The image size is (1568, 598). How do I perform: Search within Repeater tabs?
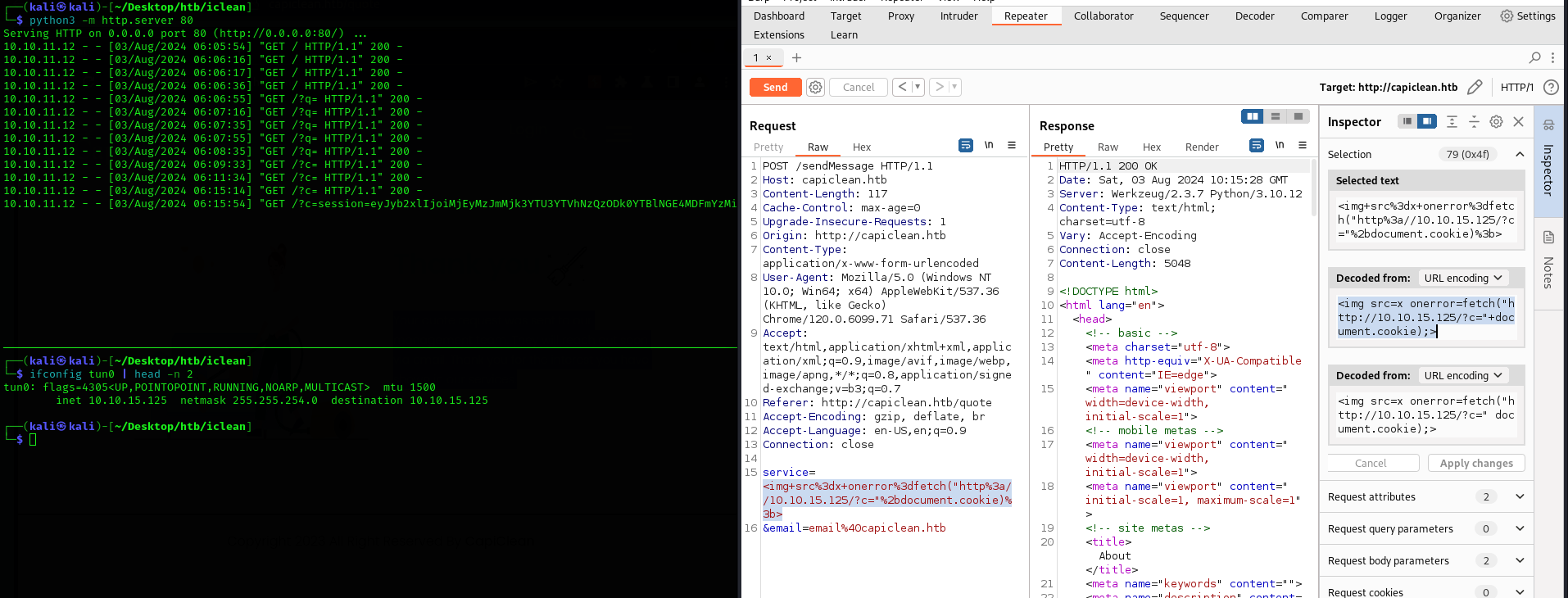pyautogui.click(x=1534, y=57)
